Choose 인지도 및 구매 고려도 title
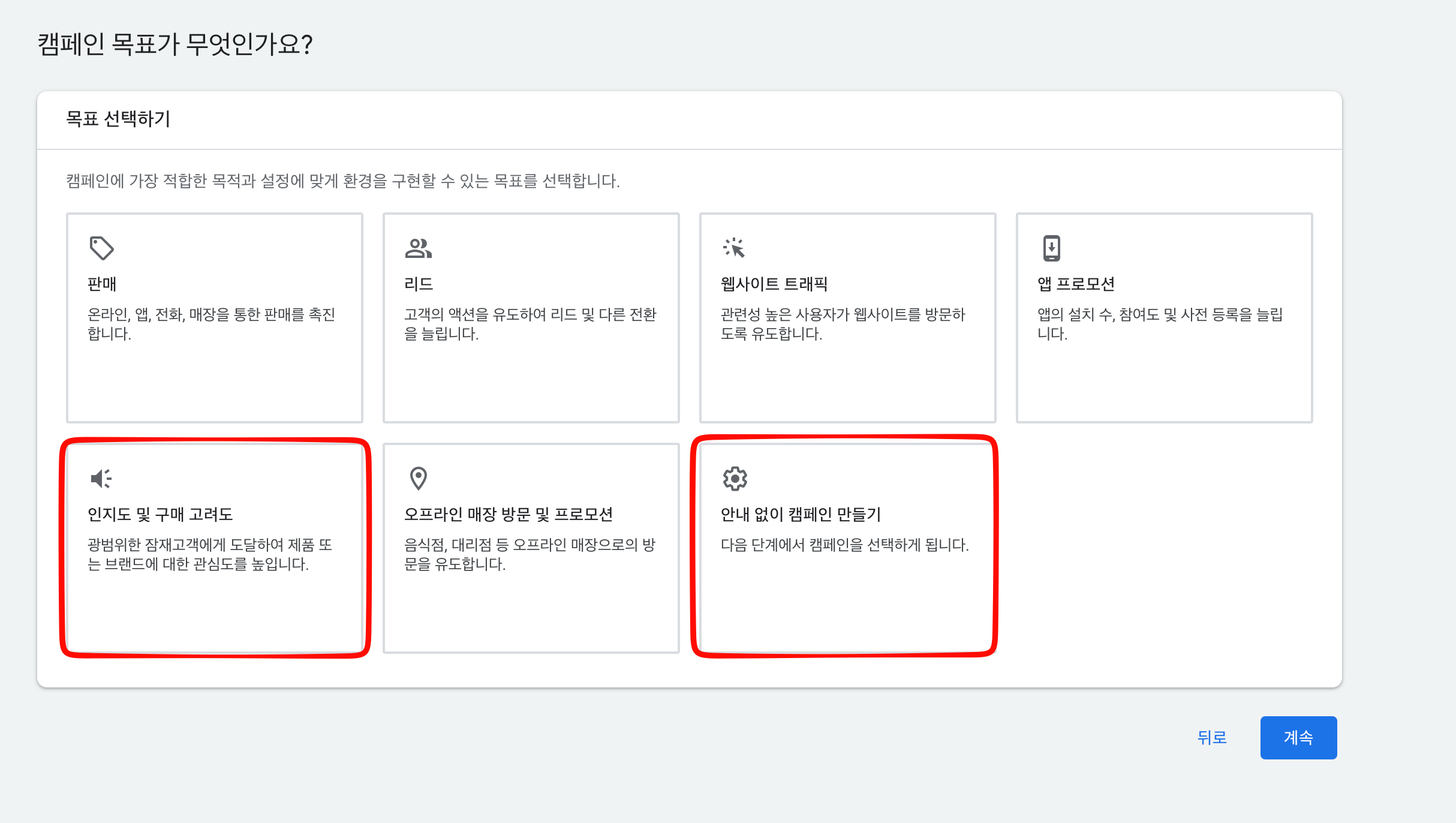Viewport: 1456px width, 823px height. [160, 514]
